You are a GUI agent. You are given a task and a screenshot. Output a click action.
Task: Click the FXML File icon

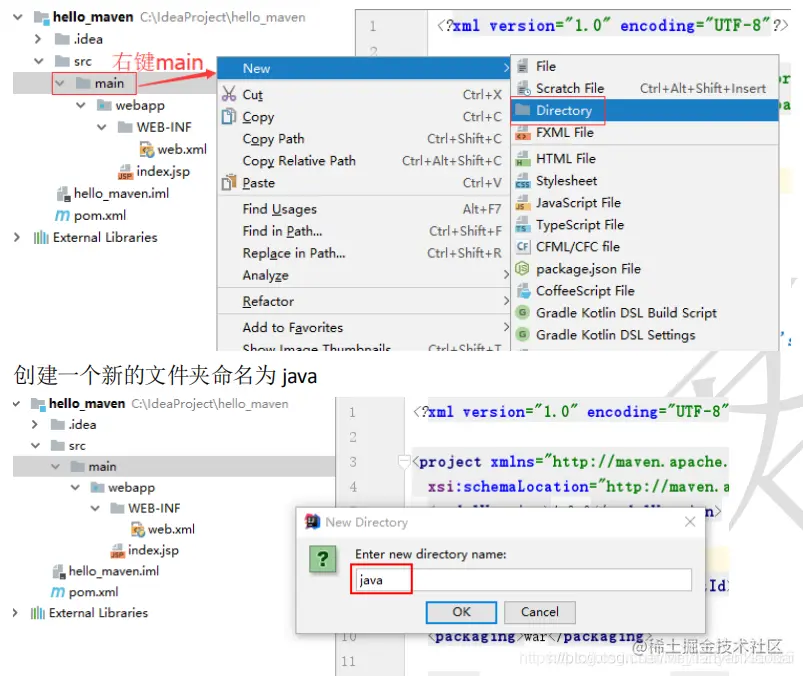point(522,133)
